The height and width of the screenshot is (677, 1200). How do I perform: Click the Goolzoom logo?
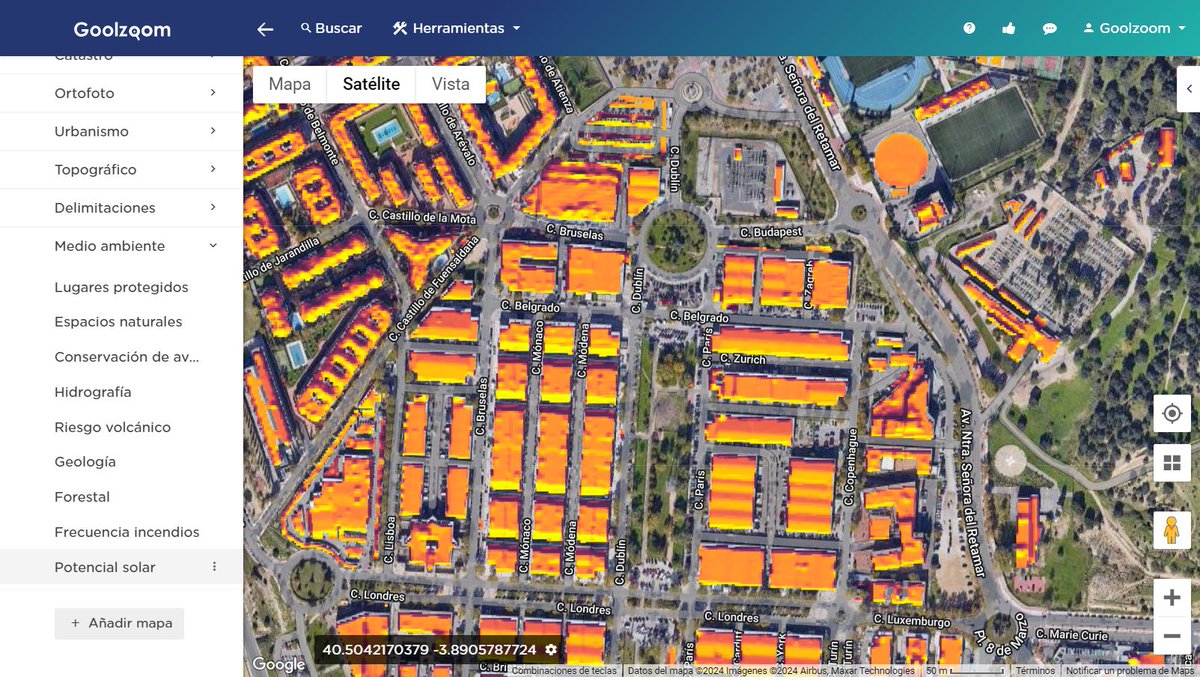coord(122,29)
